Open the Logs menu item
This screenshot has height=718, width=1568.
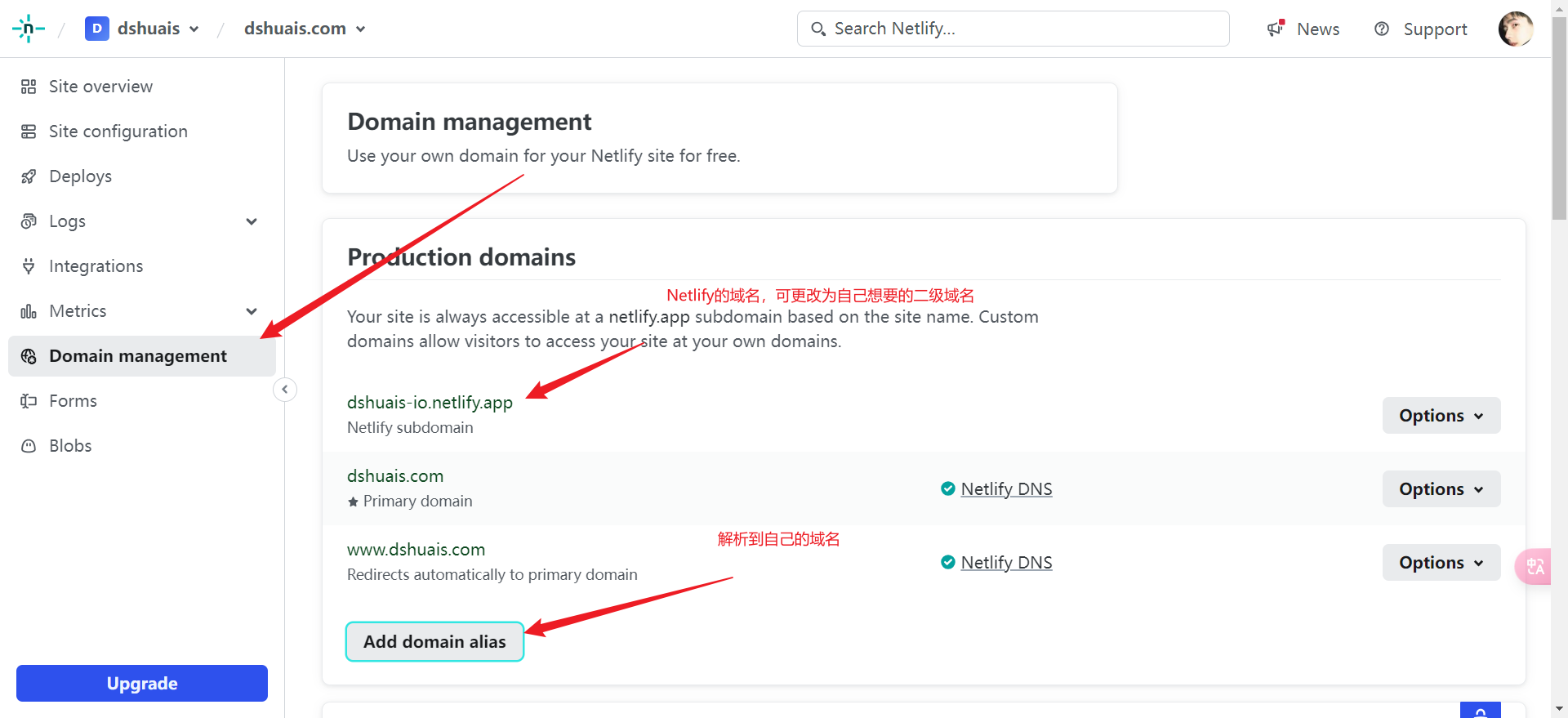point(67,221)
